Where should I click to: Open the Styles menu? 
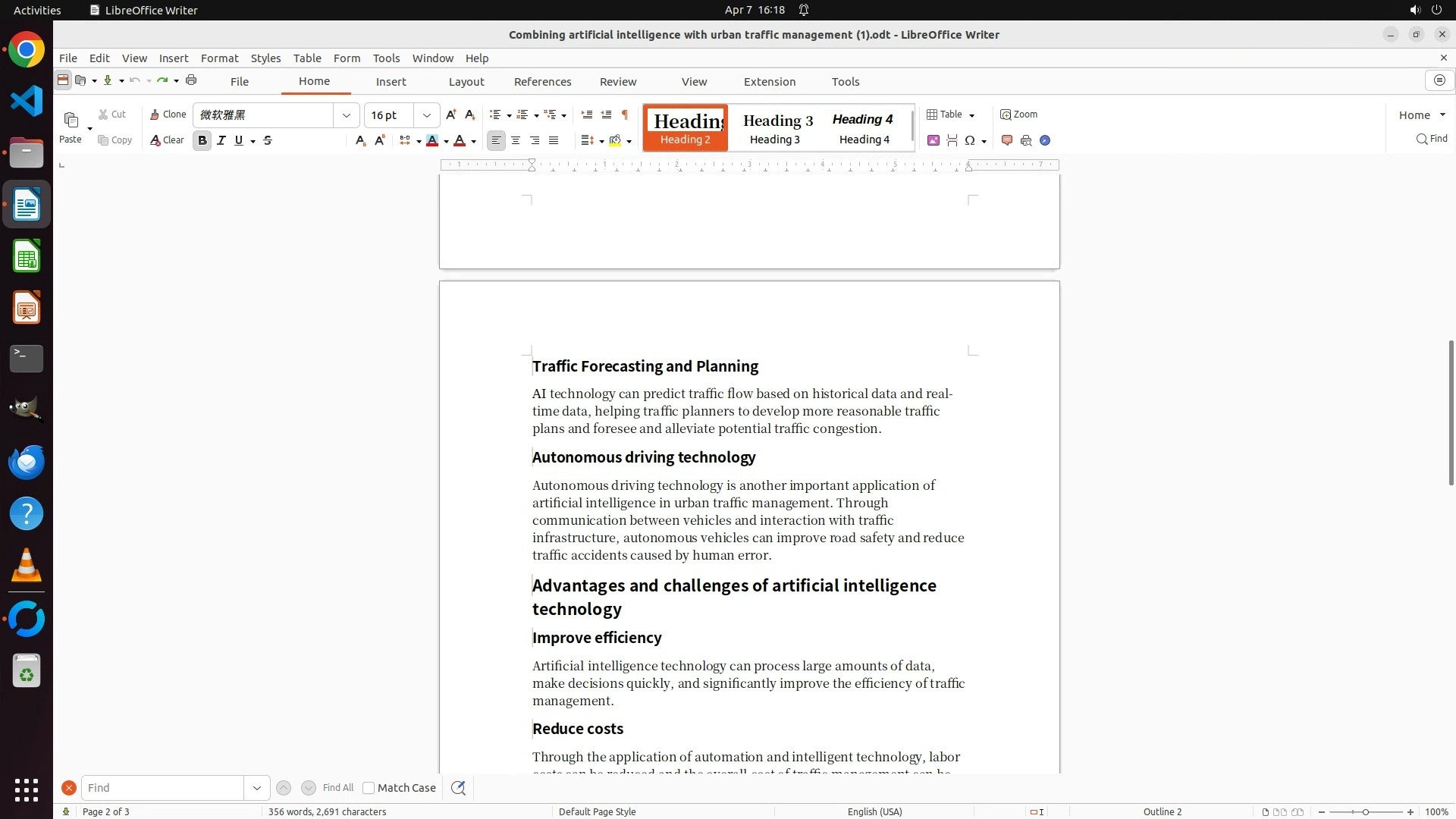pyautogui.click(x=265, y=58)
